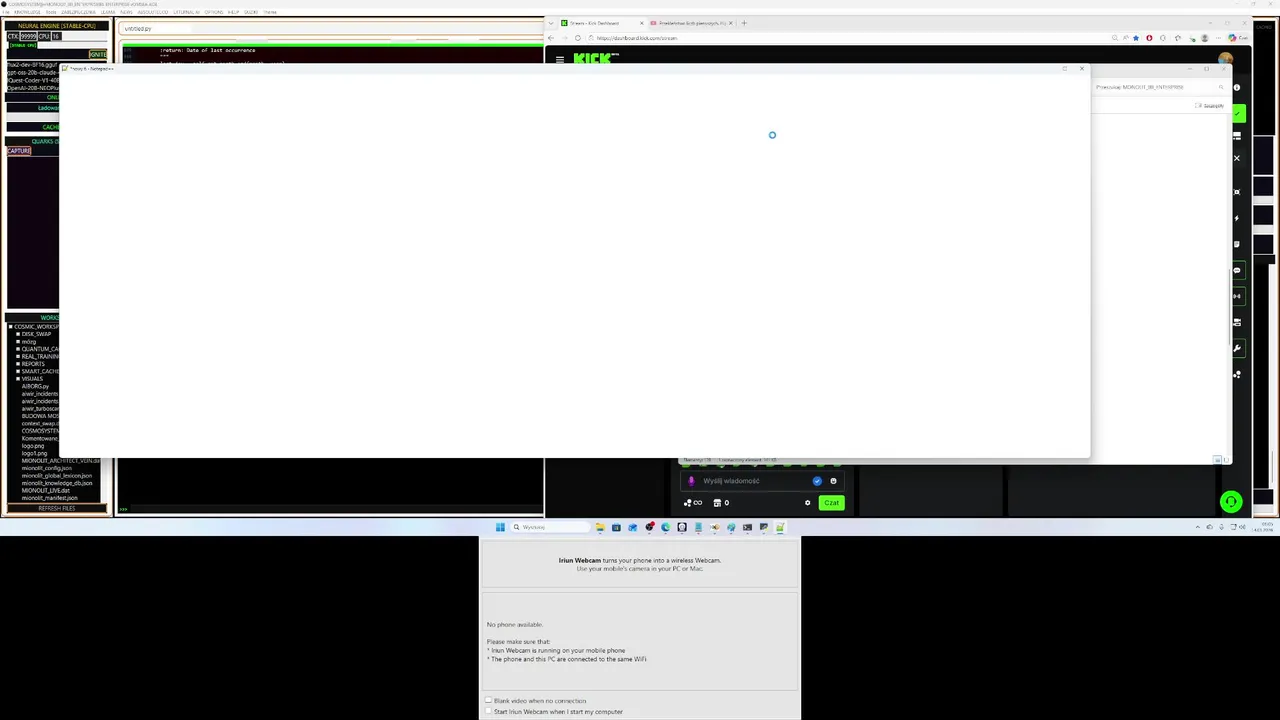Expand the REPORTS folder
The height and width of the screenshot is (720, 1280).
[18, 364]
